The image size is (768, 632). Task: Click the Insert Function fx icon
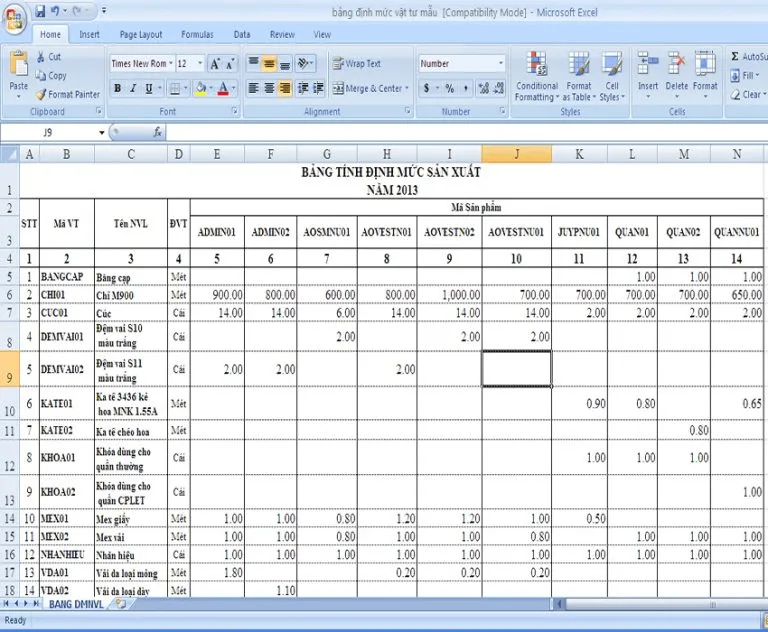[x=158, y=132]
